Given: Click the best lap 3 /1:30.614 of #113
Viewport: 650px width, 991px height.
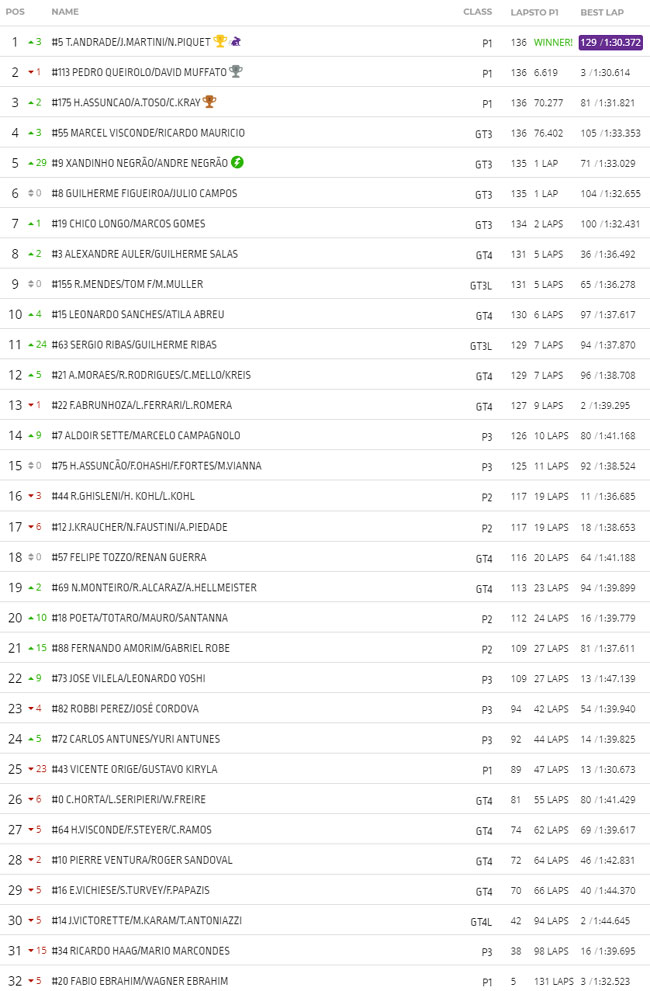Looking at the screenshot, I should pos(605,73).
